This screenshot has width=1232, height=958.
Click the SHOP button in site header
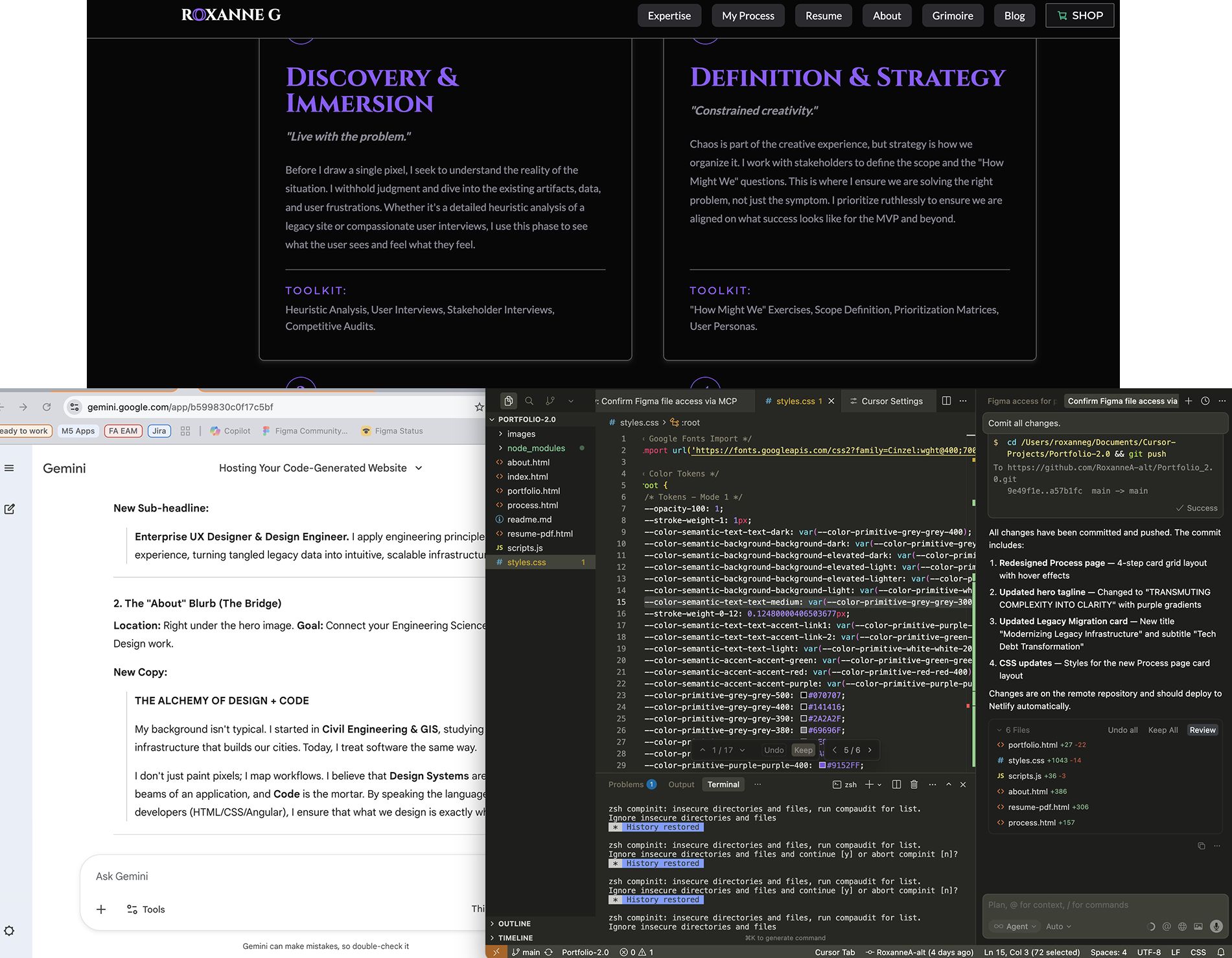coord(1079,16)
